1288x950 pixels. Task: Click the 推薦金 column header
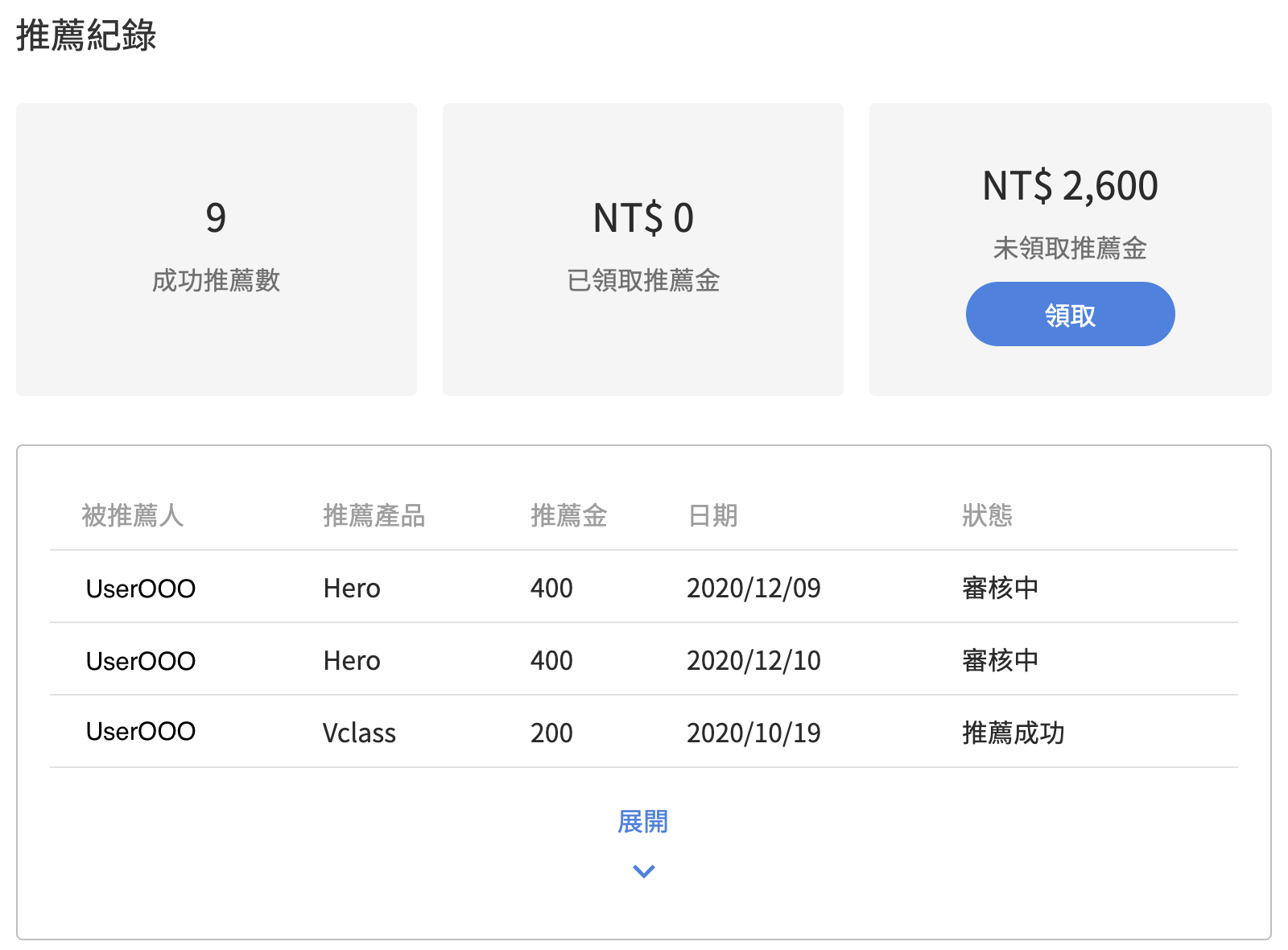[568, 515]
